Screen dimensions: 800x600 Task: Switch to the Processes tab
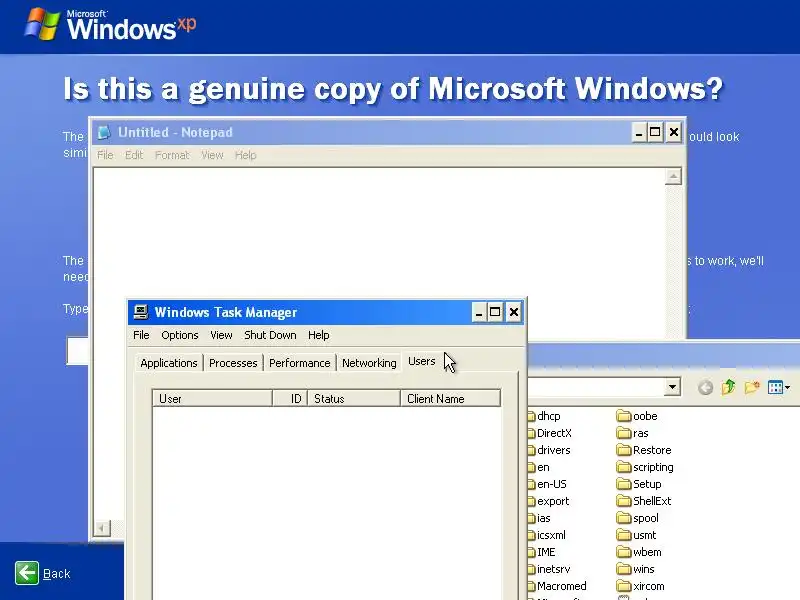233,363
